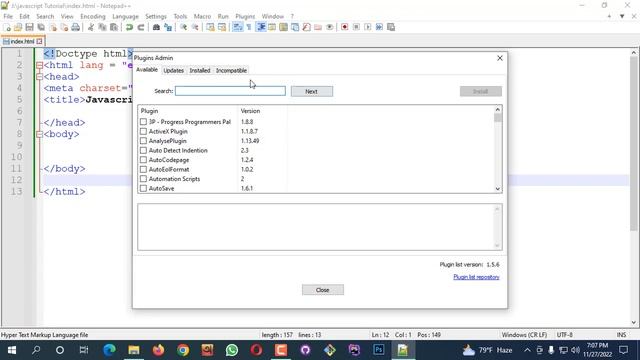The image size is (640, 360).
Task: Switch to the Updates tab
Action: pyautogui.click(x=173, y=71)
